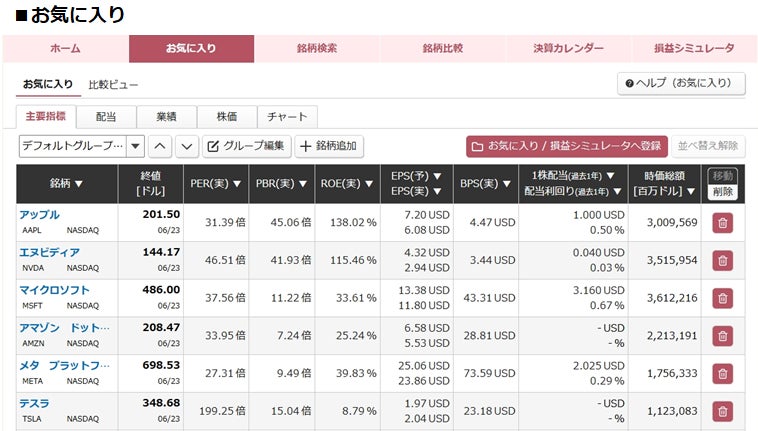Delete the アマゾン row with trash icon
The height and width of the screenshot is (431, 758).
722,336
